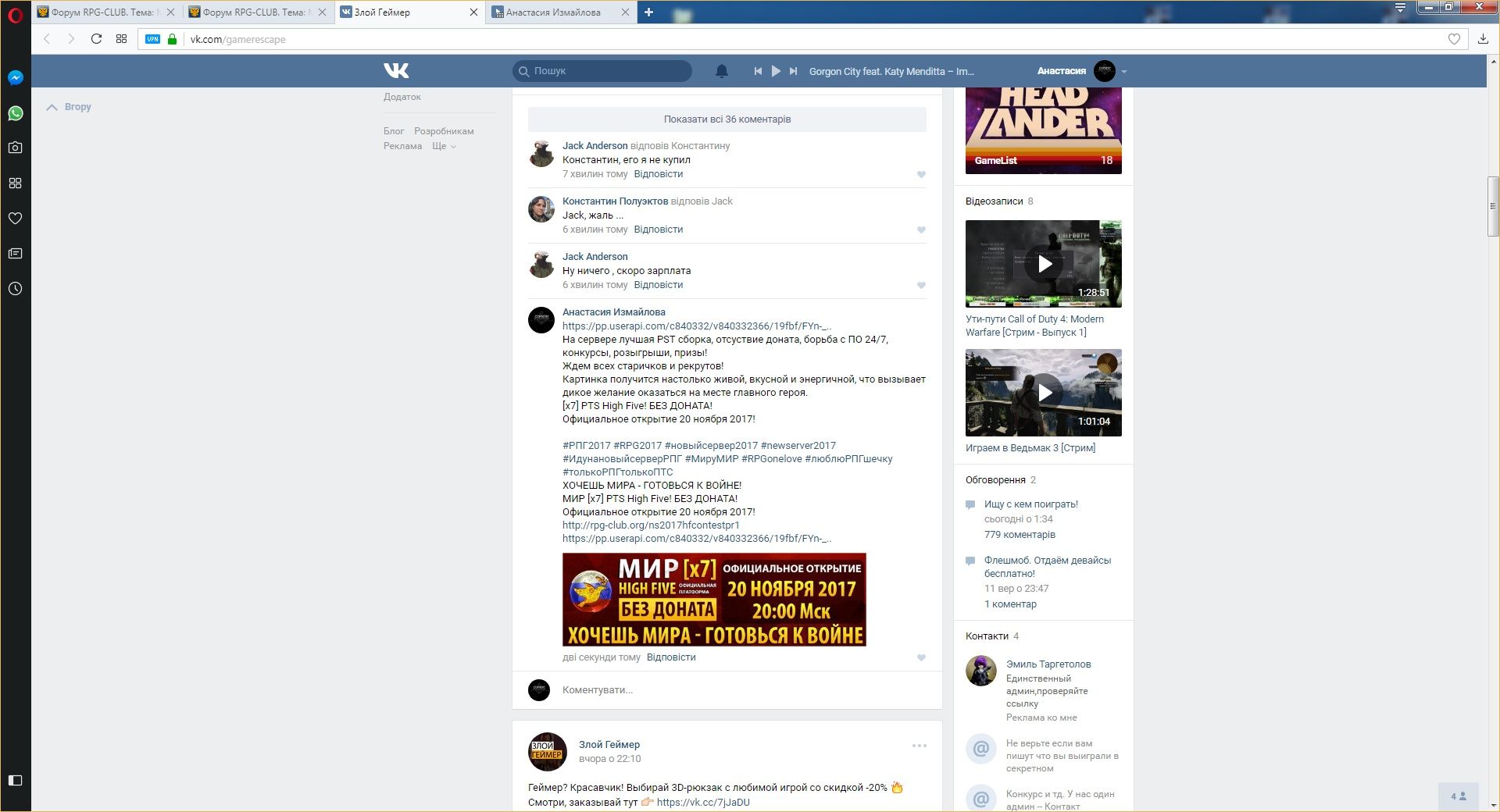The image size is (1500, 812).
Task: Click hashtag #РПГ2017
Action: coord(586,446)
